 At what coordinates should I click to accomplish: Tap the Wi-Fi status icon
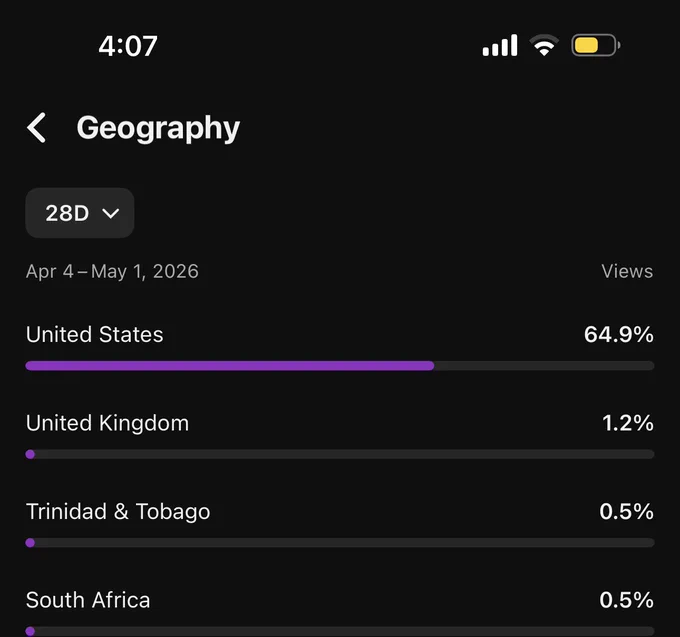click(x=544, y=45)
